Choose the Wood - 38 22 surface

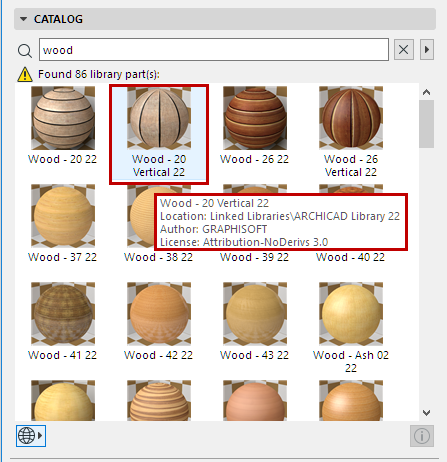tap(140, 216)
